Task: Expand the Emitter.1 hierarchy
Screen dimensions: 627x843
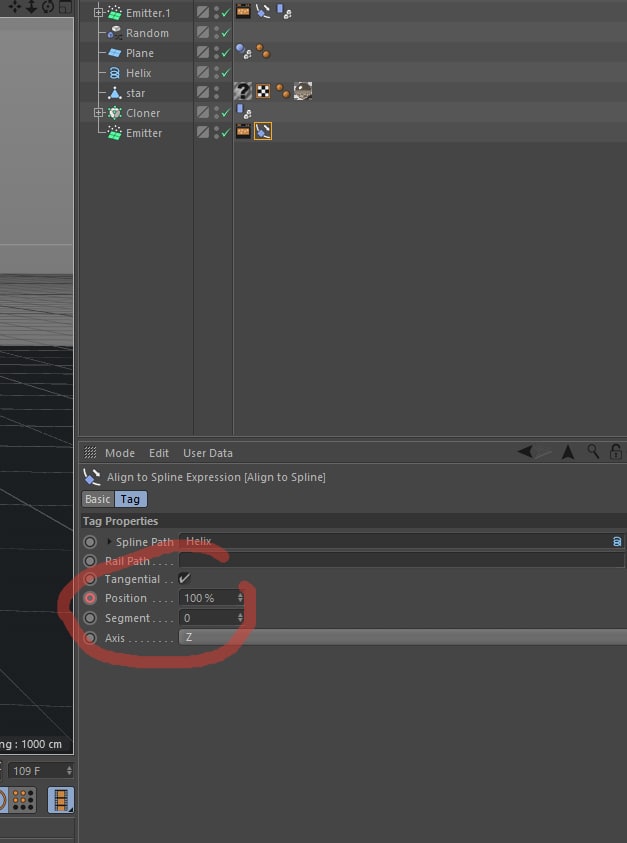Action: [x=98, y=12]
